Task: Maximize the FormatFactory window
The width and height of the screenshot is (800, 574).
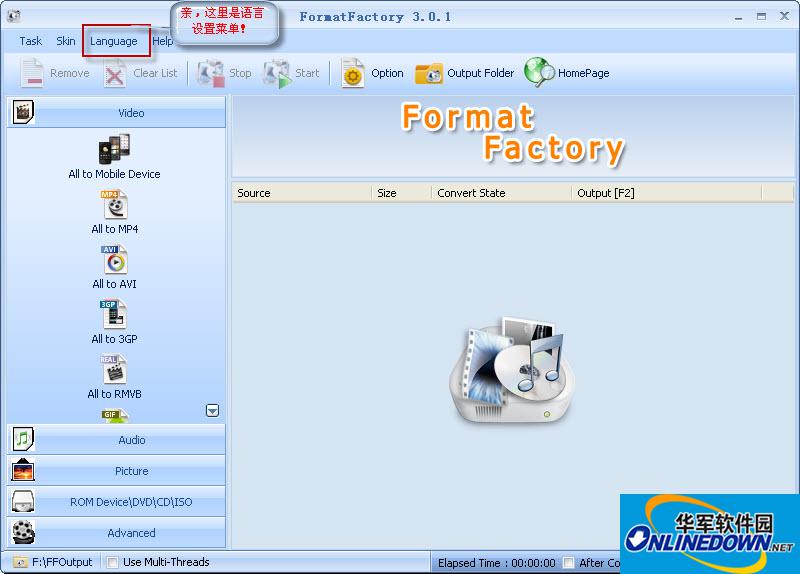Action: (761, 16)
